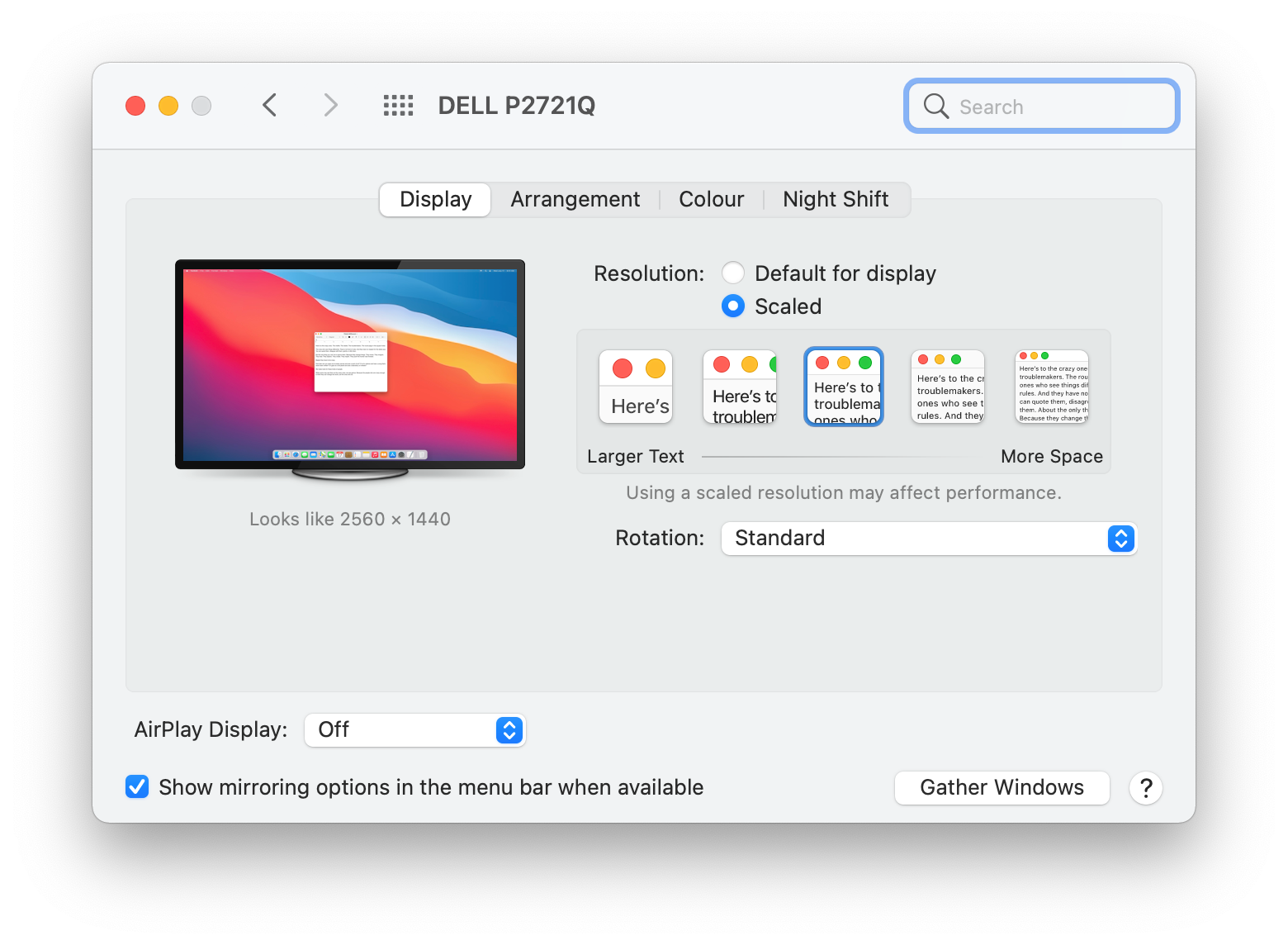The height and width of the screenshot is (945, 1288).
Task: Select the Display tab
Action: coord(435,199)
